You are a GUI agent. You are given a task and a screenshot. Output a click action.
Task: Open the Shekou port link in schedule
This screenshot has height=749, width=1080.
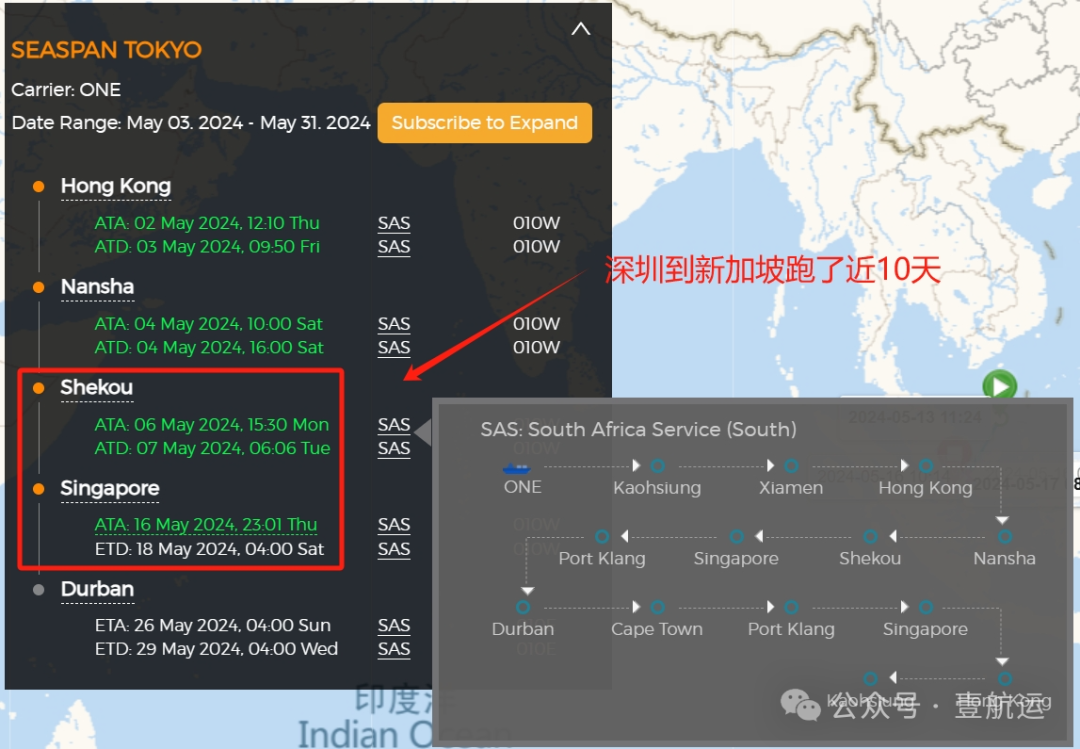[96, 387]
